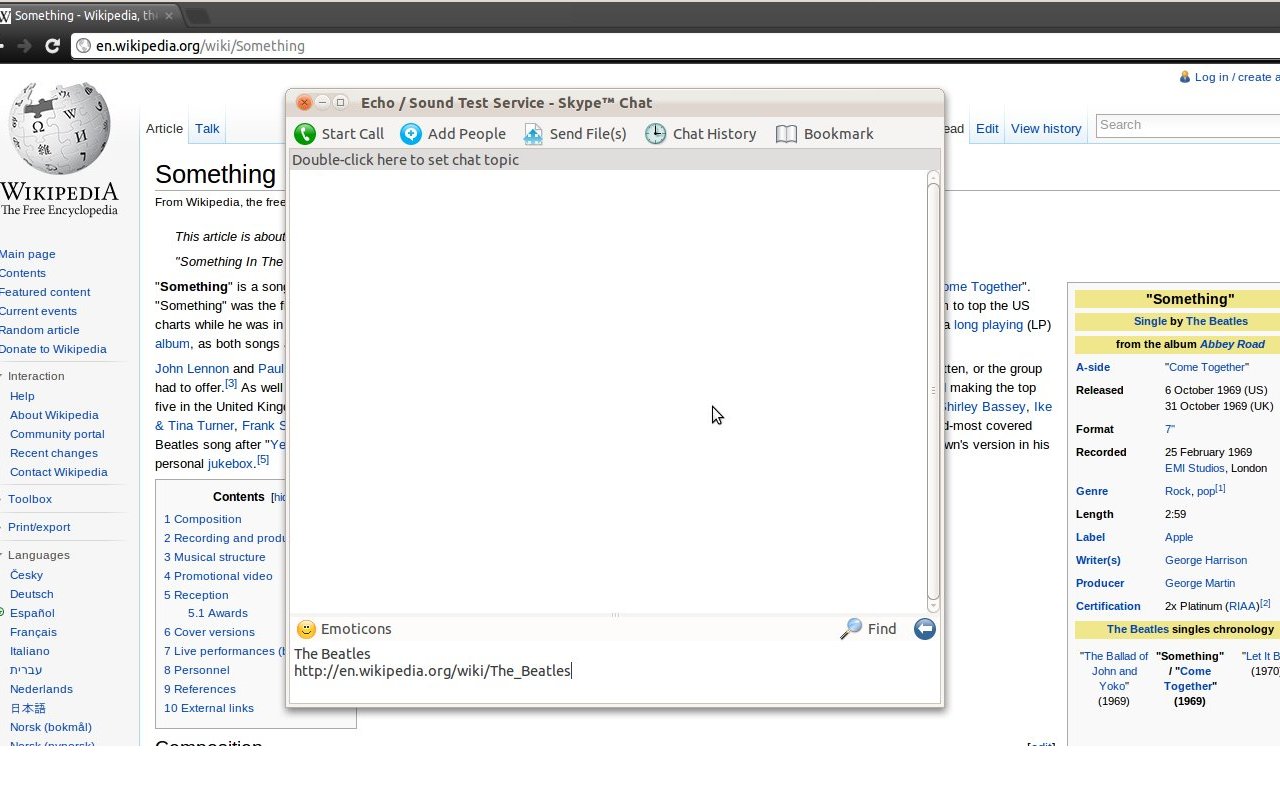The width and height of the screenshot is (1280, 800).
Task: Open Chat History via the clock icon
Action: point(655,134)
